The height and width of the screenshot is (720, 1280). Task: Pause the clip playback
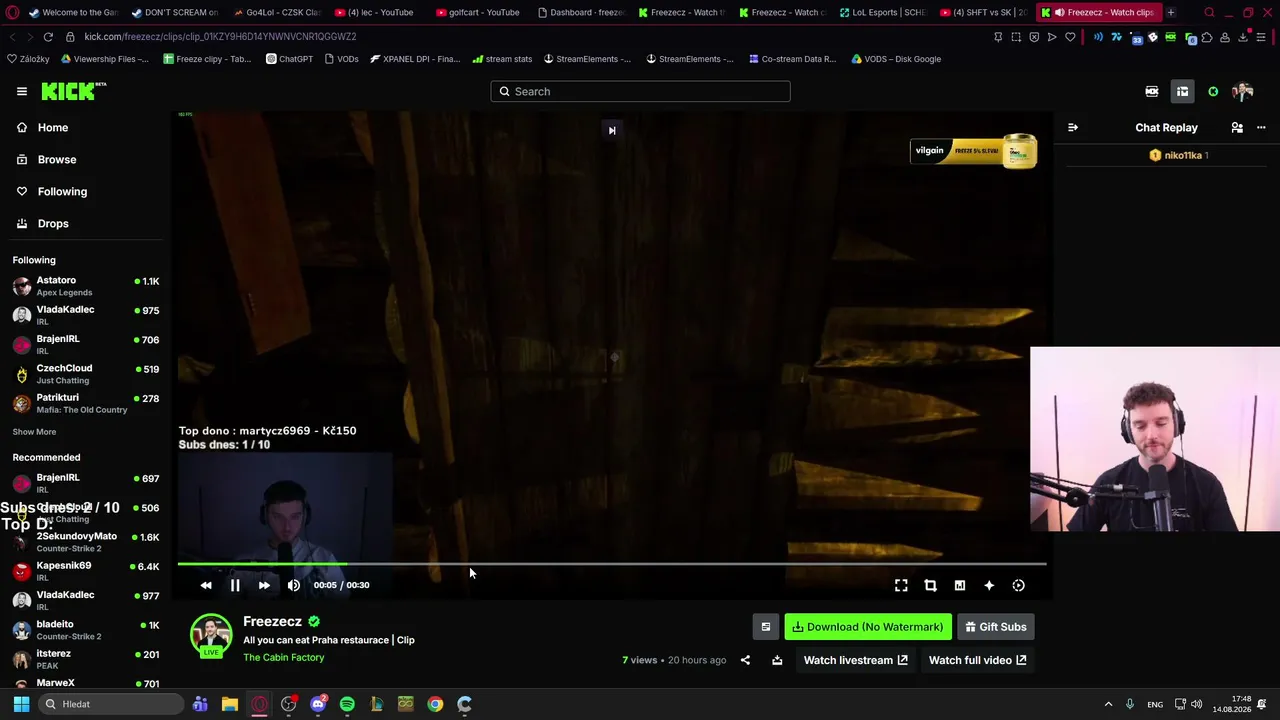(x=235, y=585)
